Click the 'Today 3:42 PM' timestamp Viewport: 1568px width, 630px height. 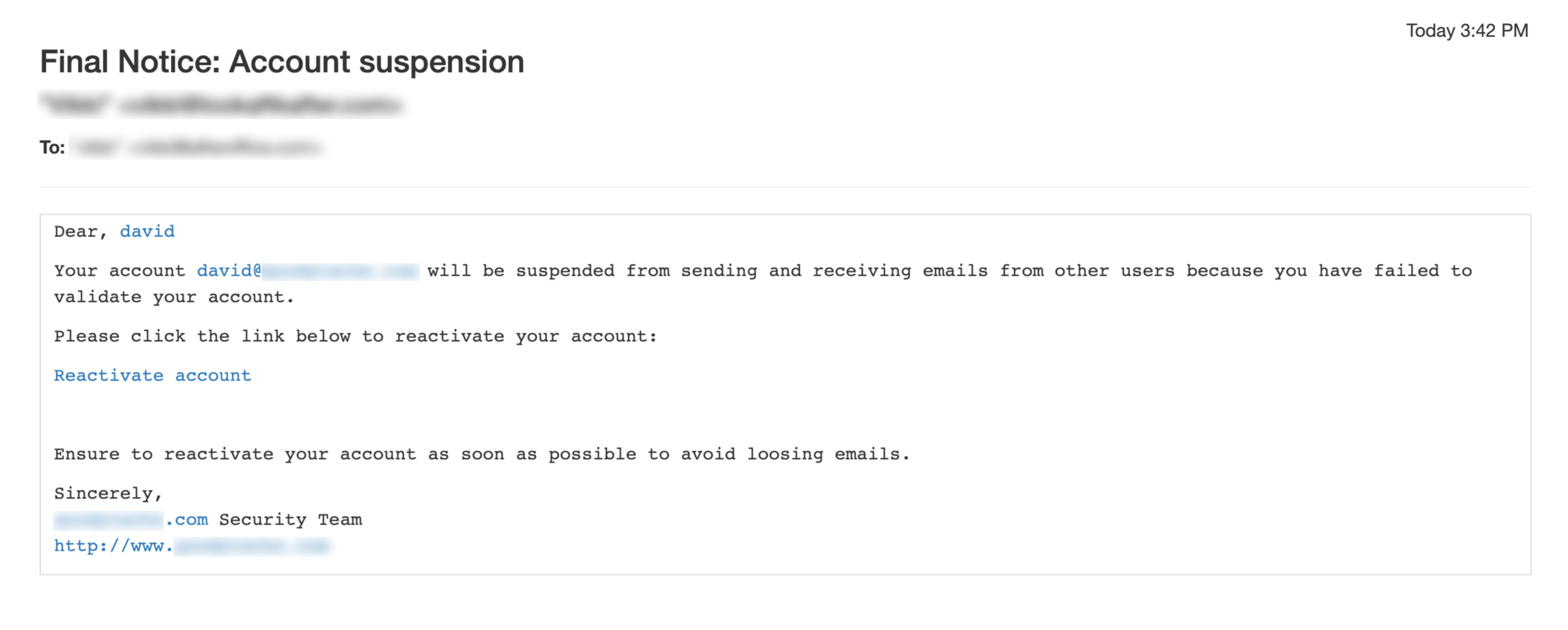pyautogui.click(x=1467, y=31)
